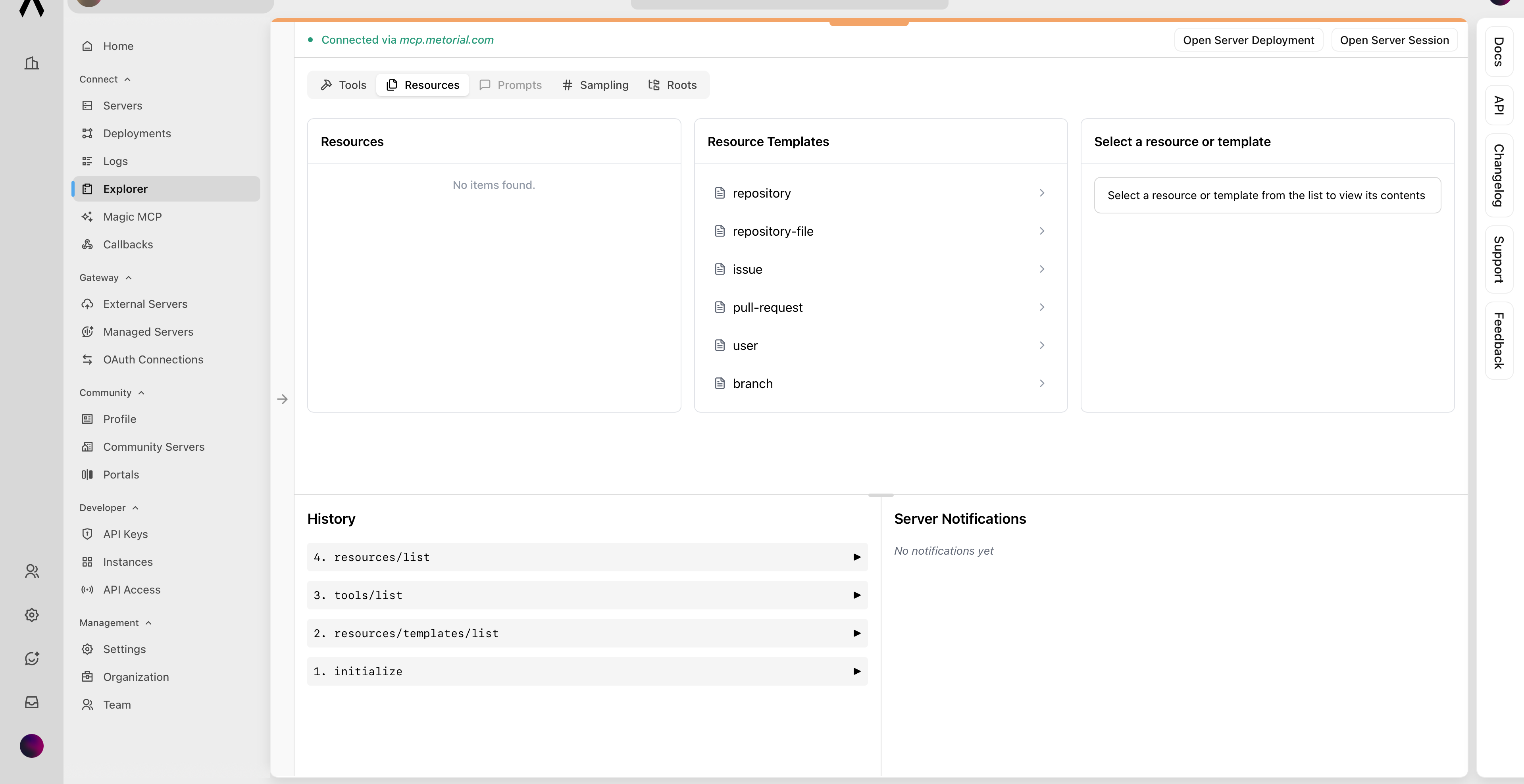The width and height of the screenshot is (1524, 784).
Task: Open External Servers under Gateway
Action: [145, 303]
